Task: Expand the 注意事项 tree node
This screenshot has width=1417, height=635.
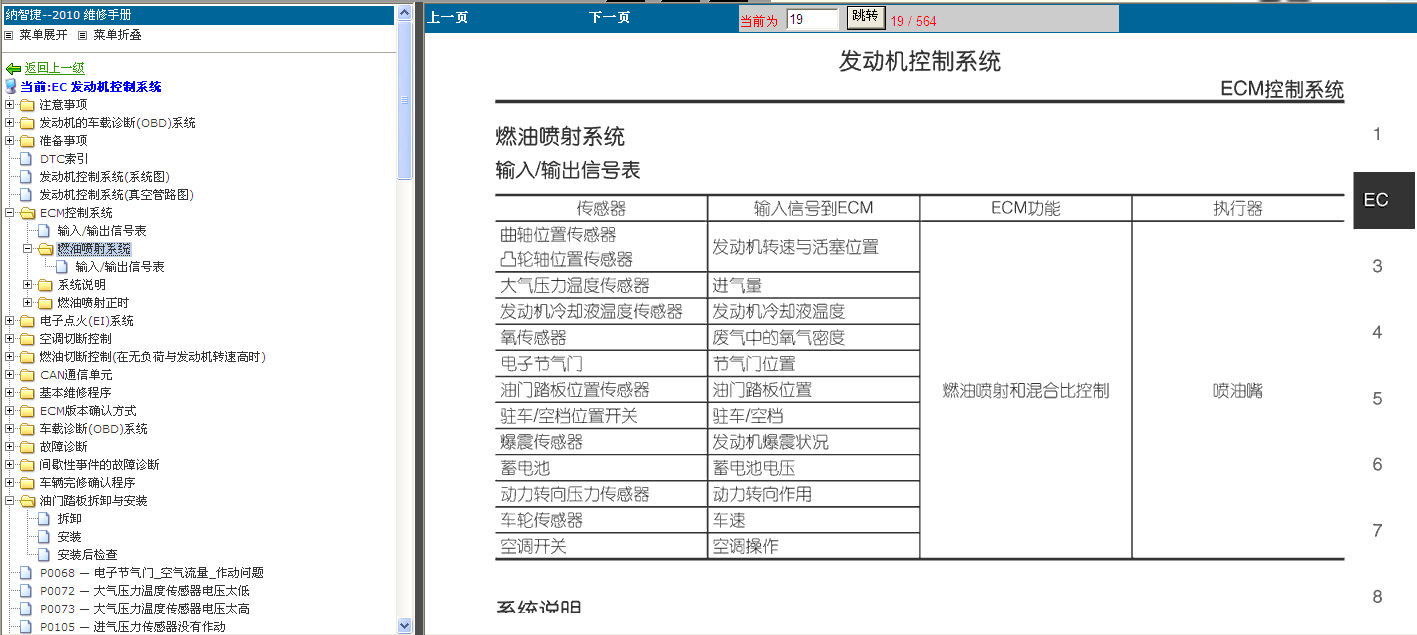Action: click(10, 105)
